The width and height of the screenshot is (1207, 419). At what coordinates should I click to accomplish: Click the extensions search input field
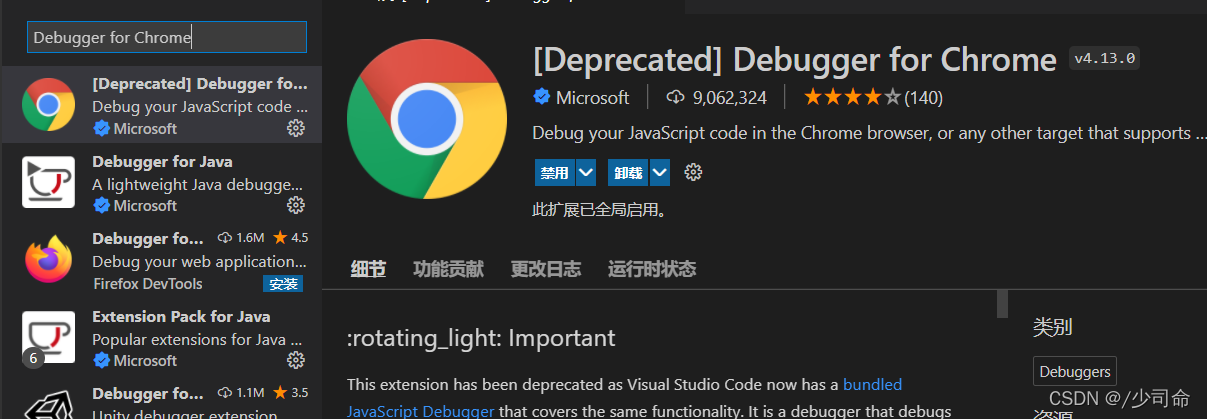(x=166, y=38)
